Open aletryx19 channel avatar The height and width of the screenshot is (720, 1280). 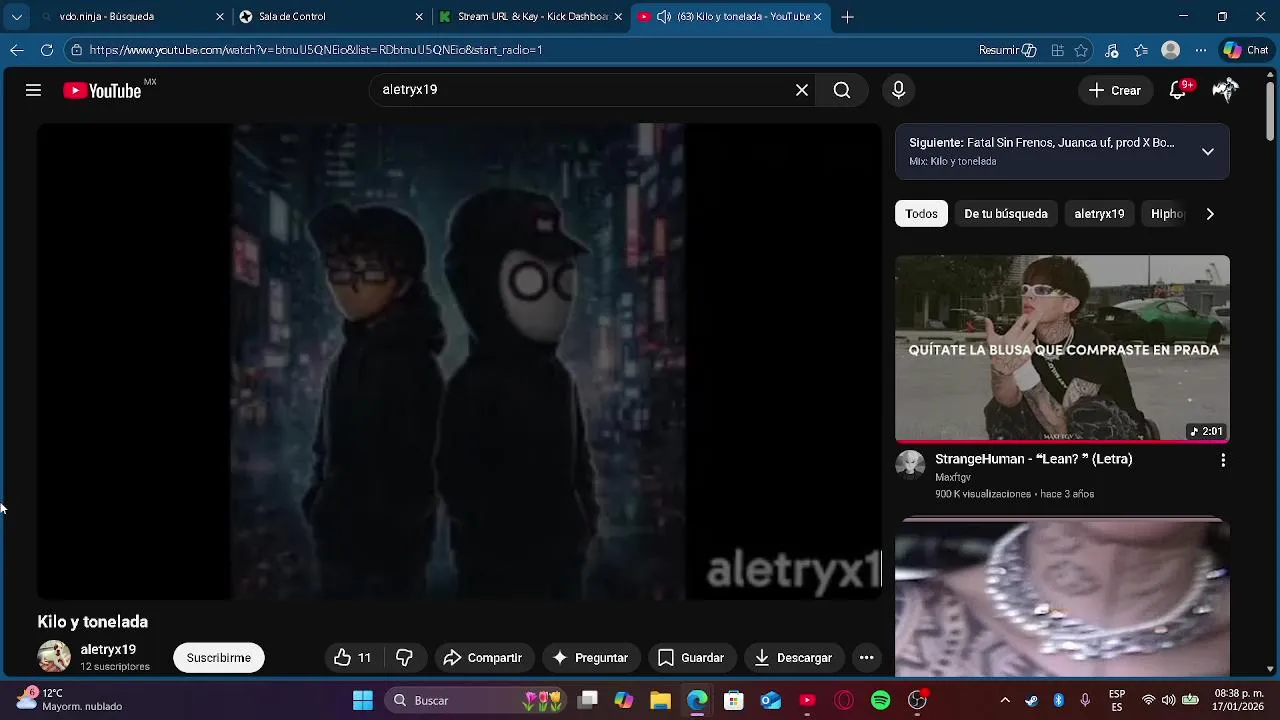click(x=54, y=657)
